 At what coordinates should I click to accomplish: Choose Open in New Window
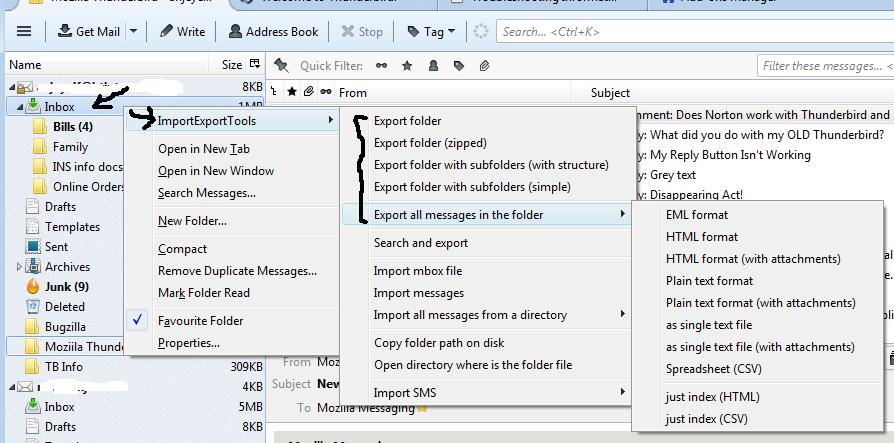click(x=216, y=170)
